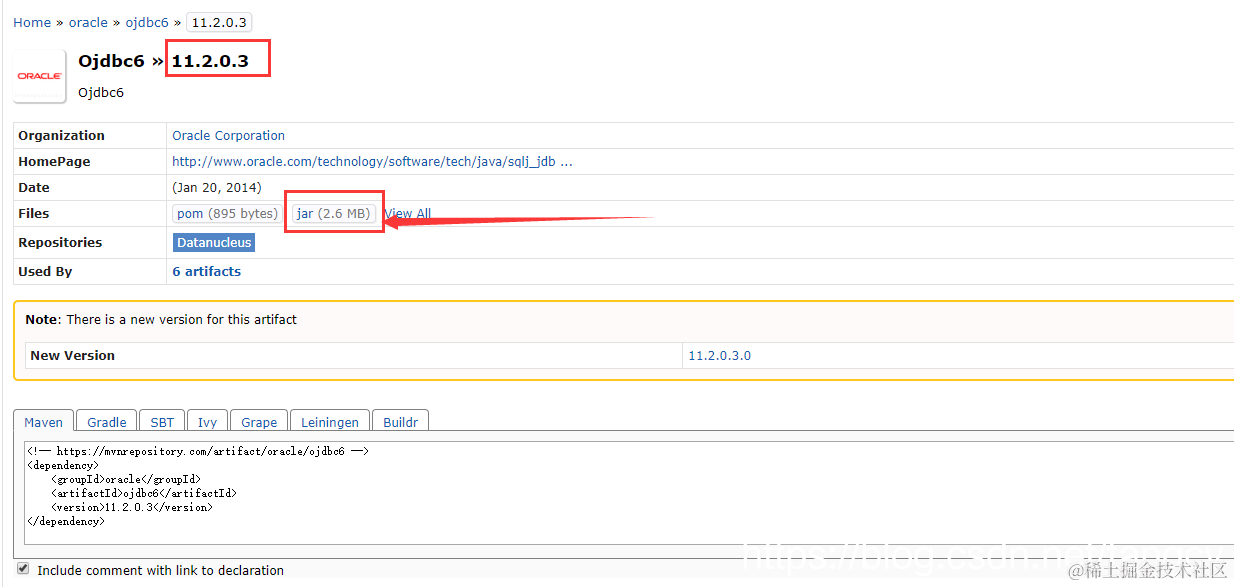Open new version 11.2.0.3.0 link
The width and height of the screenshot is (1234, 587).
[x=719, y=355]
